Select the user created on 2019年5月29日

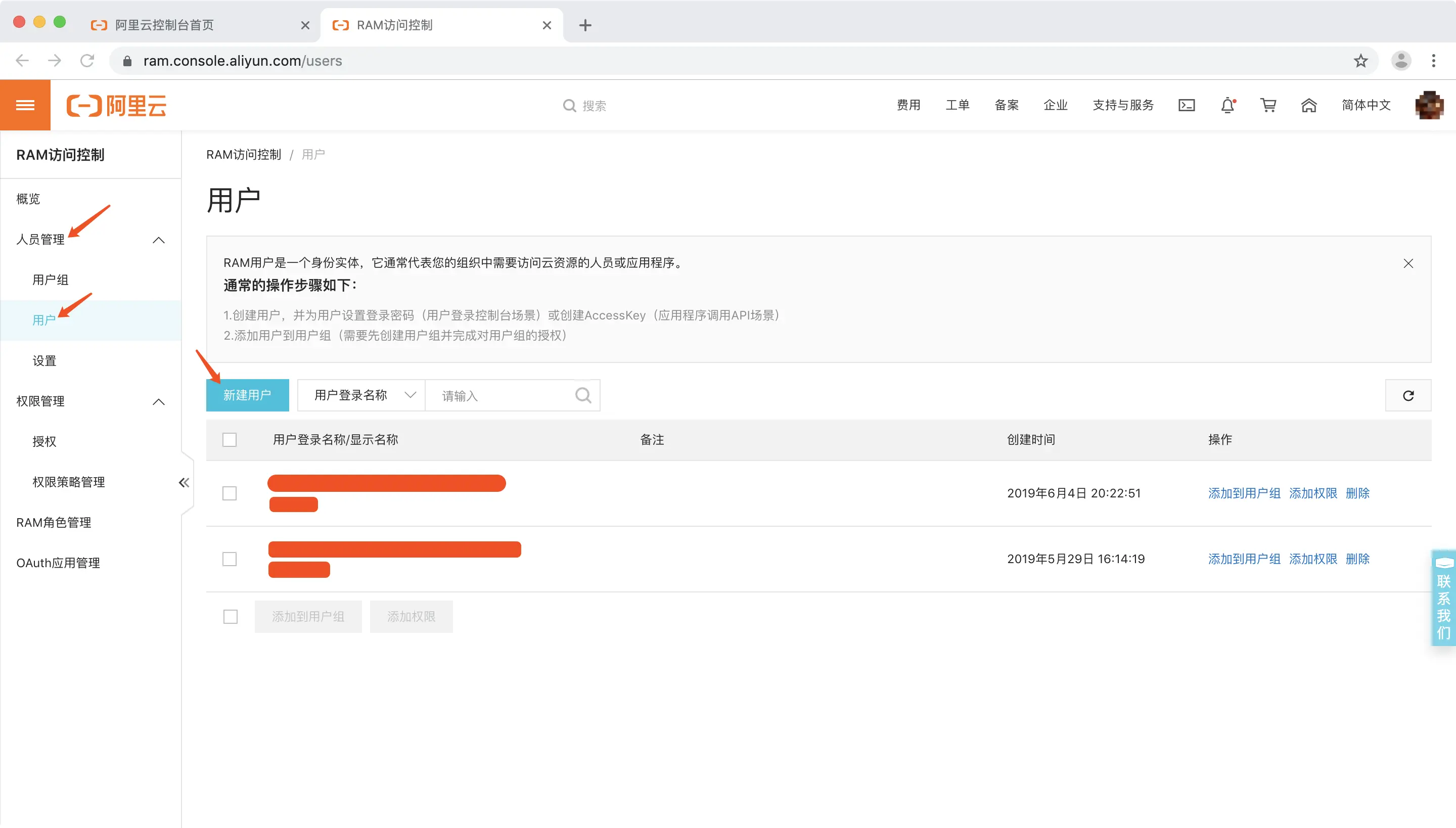(229, 559)
